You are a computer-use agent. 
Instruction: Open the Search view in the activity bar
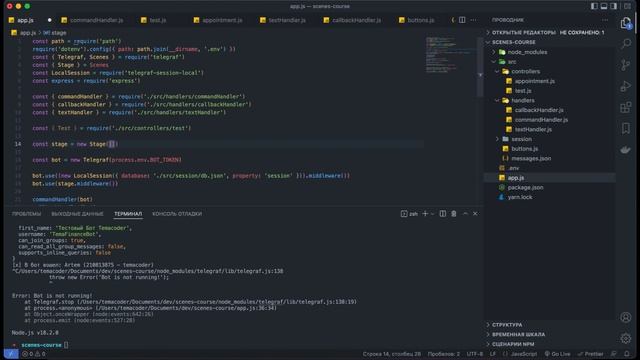pos(625,44)
